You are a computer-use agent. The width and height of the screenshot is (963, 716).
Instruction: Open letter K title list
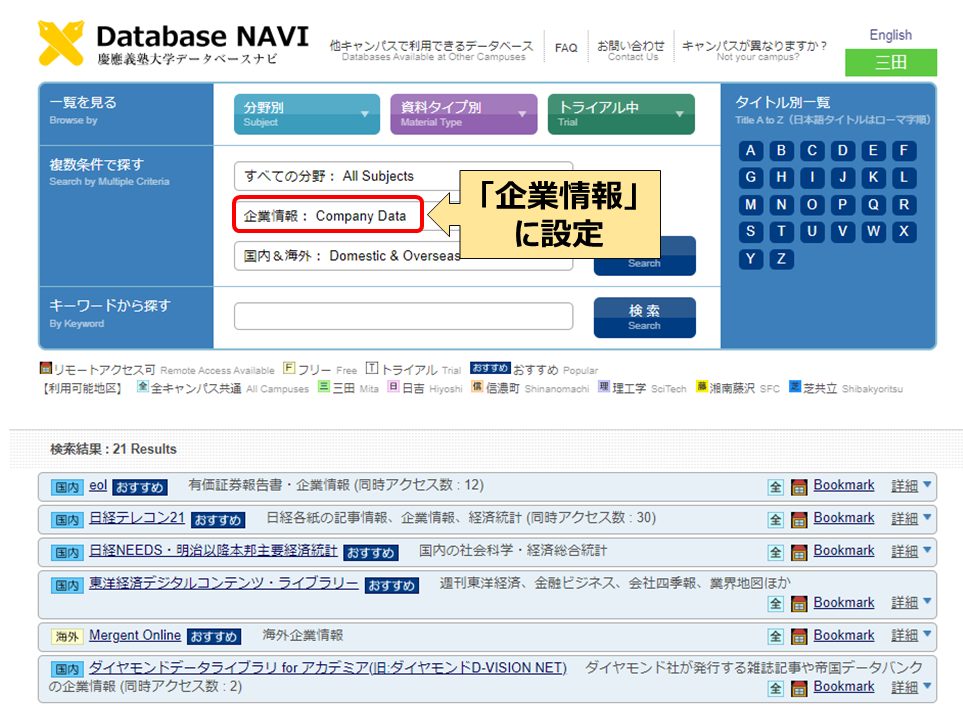coord(873,177)
